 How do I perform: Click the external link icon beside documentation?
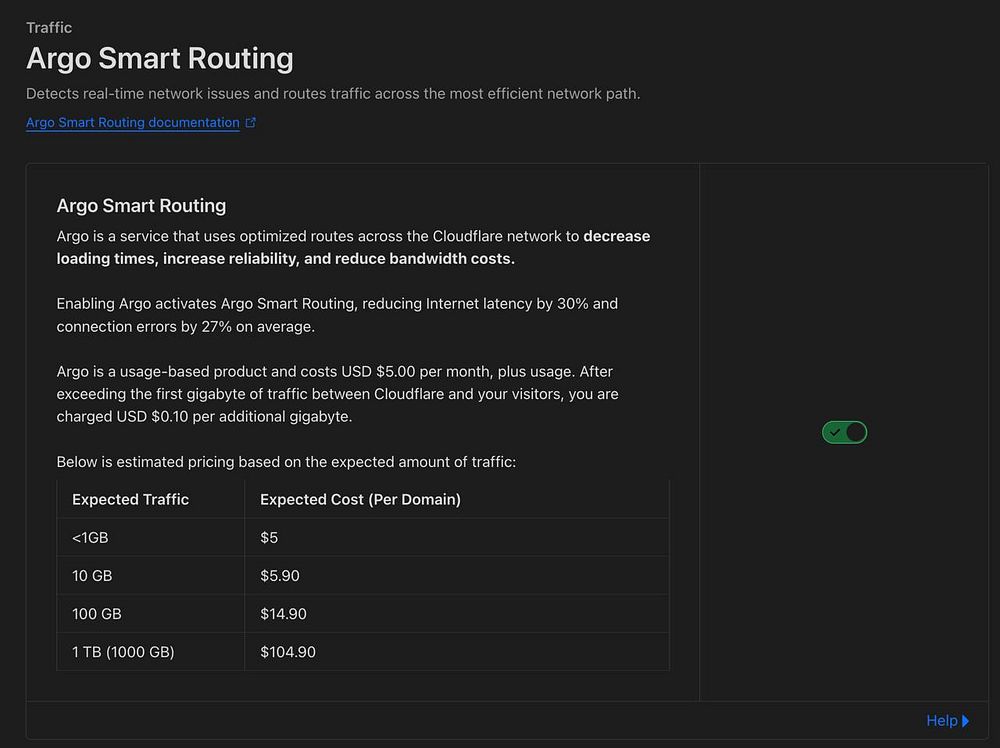(251, 123)
